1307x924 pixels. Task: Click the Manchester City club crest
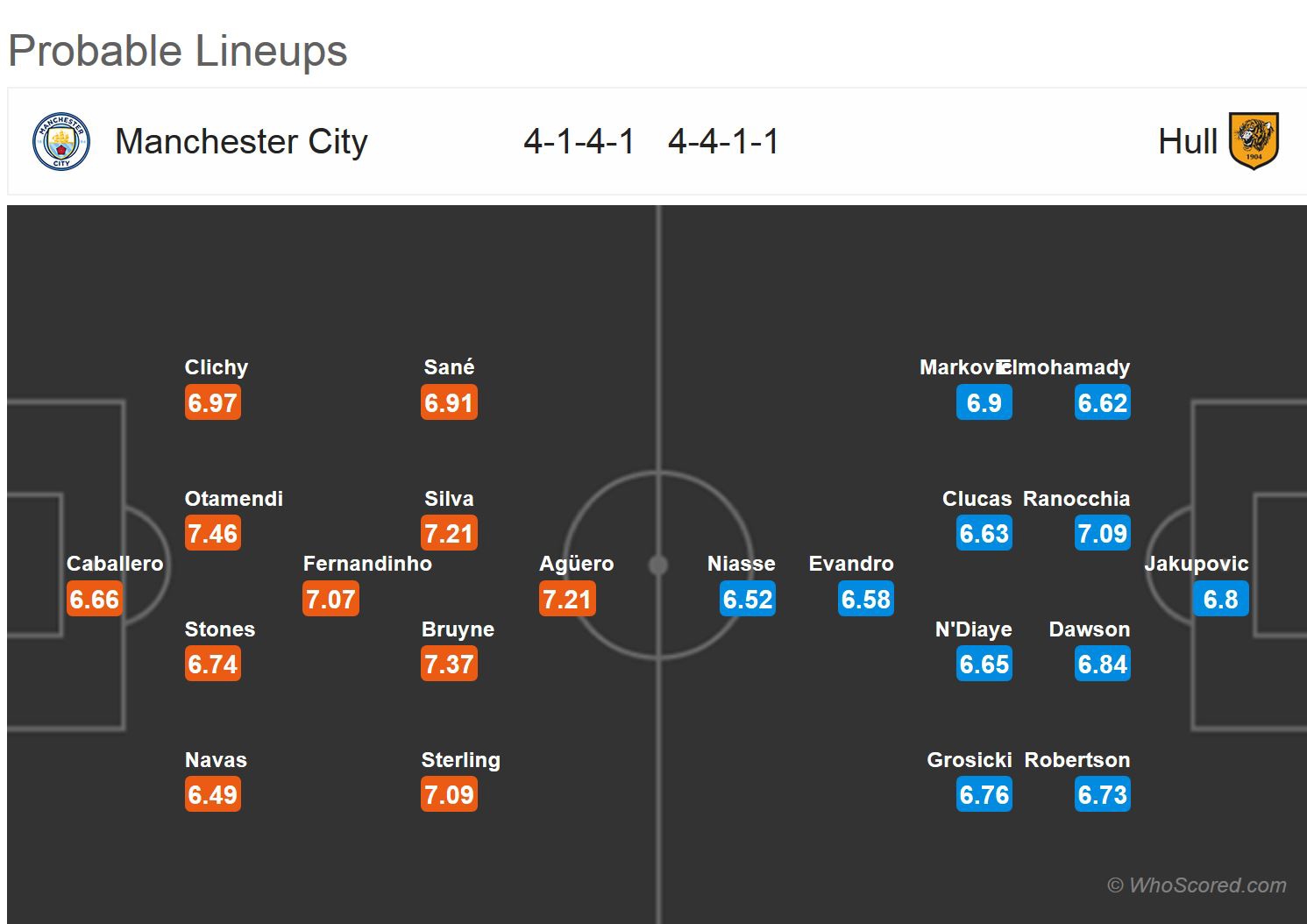click(x=61, y=141)
